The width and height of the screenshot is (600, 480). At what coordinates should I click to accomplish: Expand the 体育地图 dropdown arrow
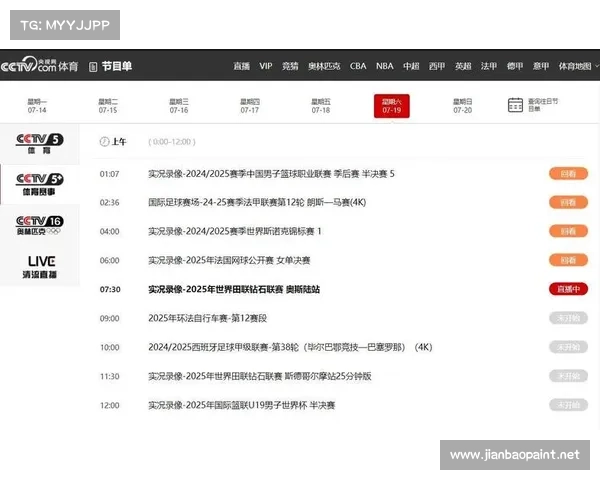(597, 66)
